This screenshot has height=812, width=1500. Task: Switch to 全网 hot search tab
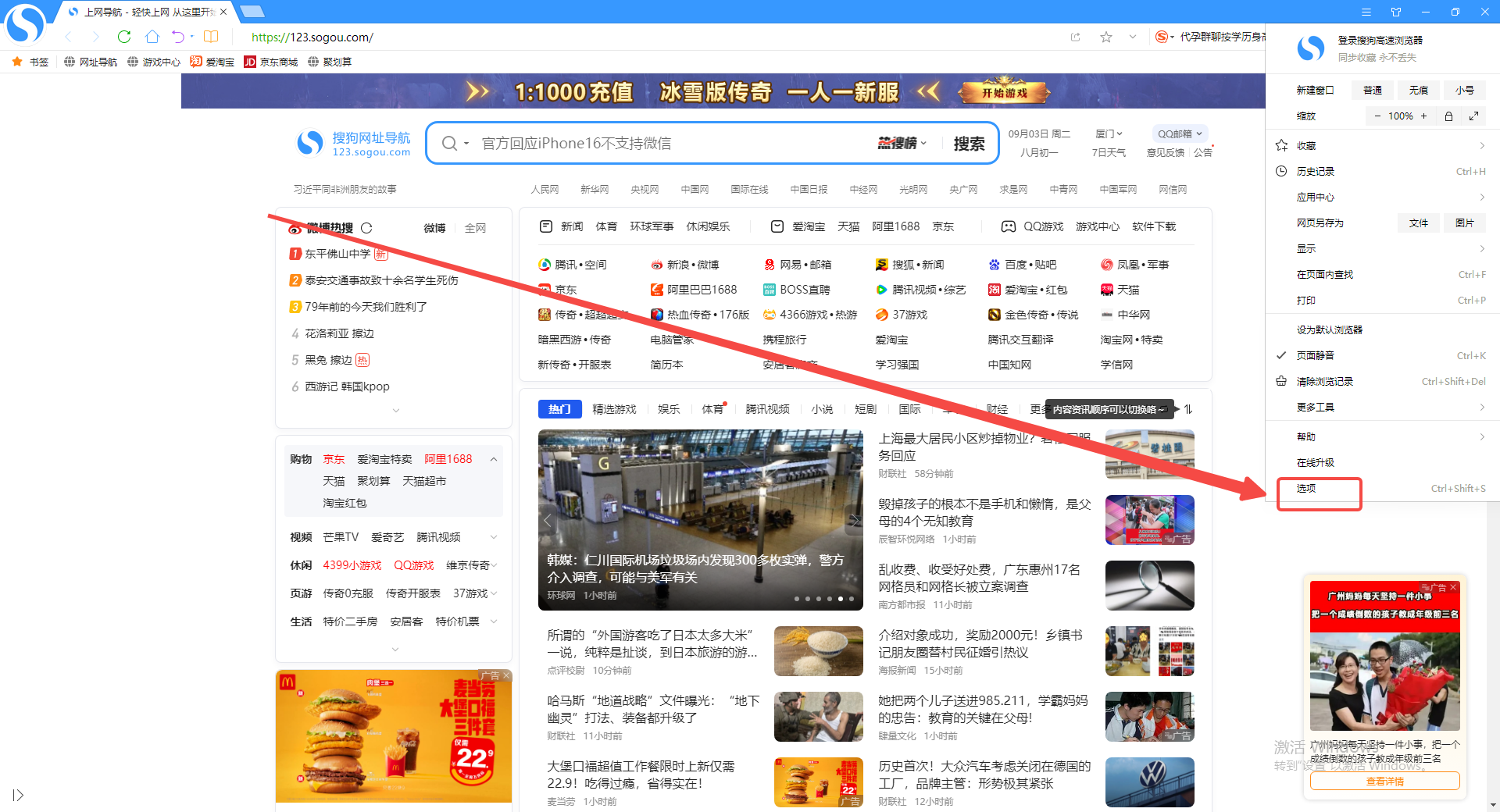click(x=475, y=228)
